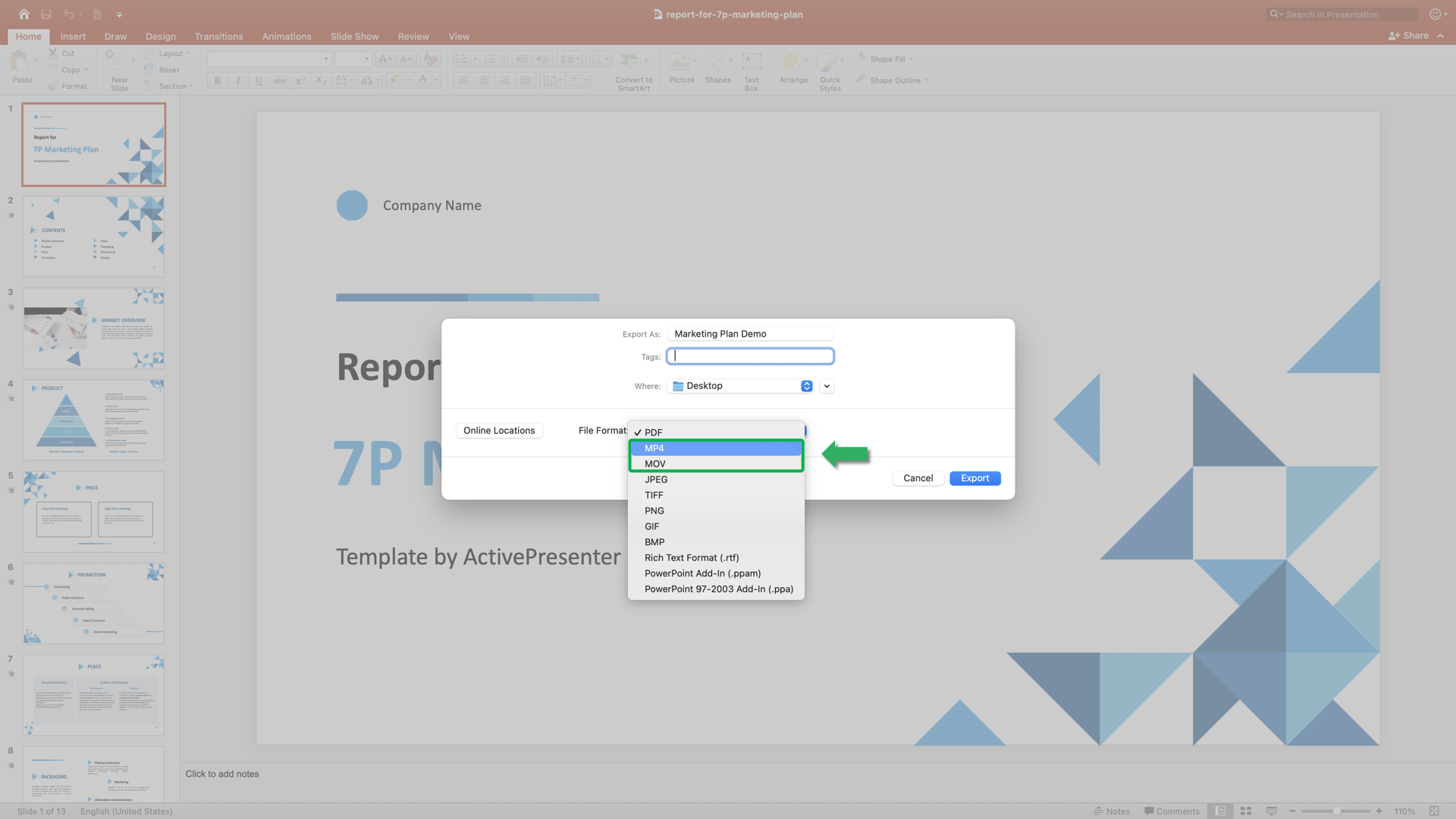This screenshot has width=1456, height=819.
Task: Click the Comments button in status bar
Action: click(1172, 811)
